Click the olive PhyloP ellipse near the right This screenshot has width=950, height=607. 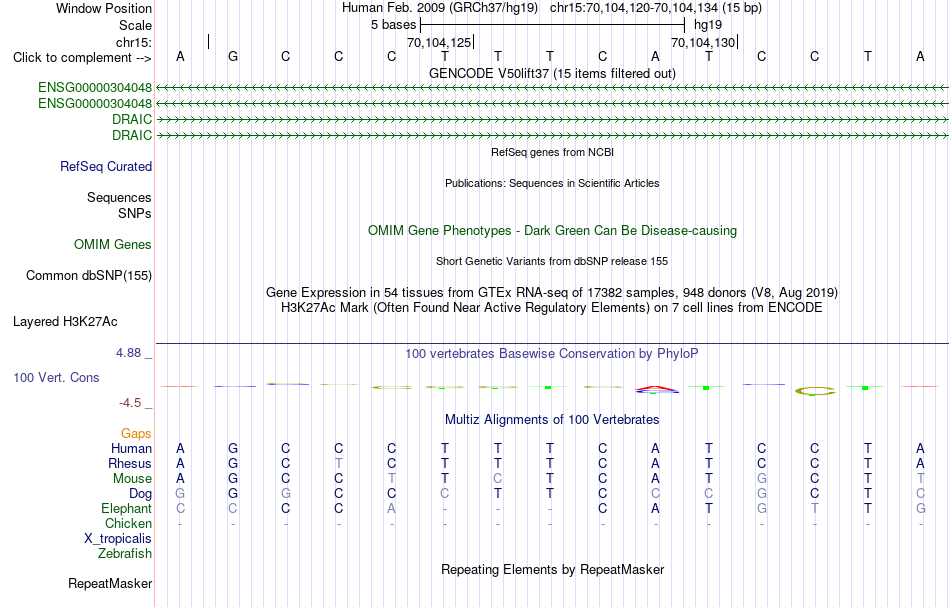click(x=815, y=391)
